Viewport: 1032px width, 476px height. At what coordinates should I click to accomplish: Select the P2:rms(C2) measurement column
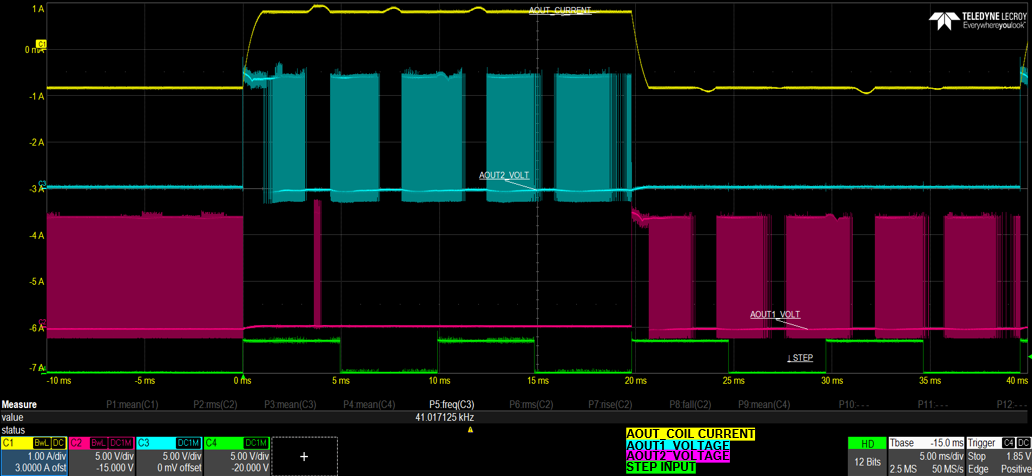click(215, 405)
